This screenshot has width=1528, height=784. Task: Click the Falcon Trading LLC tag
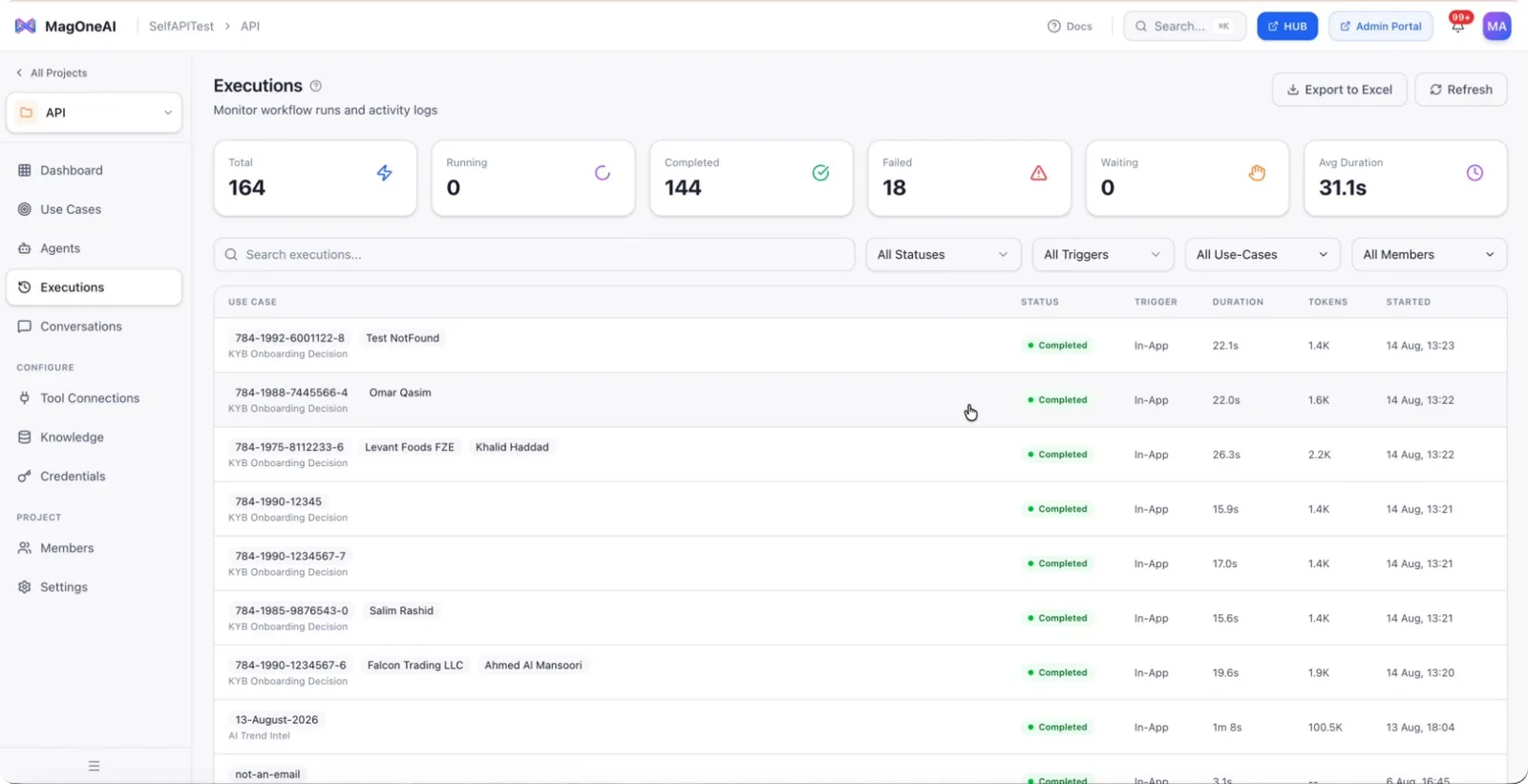pos(415,666)
